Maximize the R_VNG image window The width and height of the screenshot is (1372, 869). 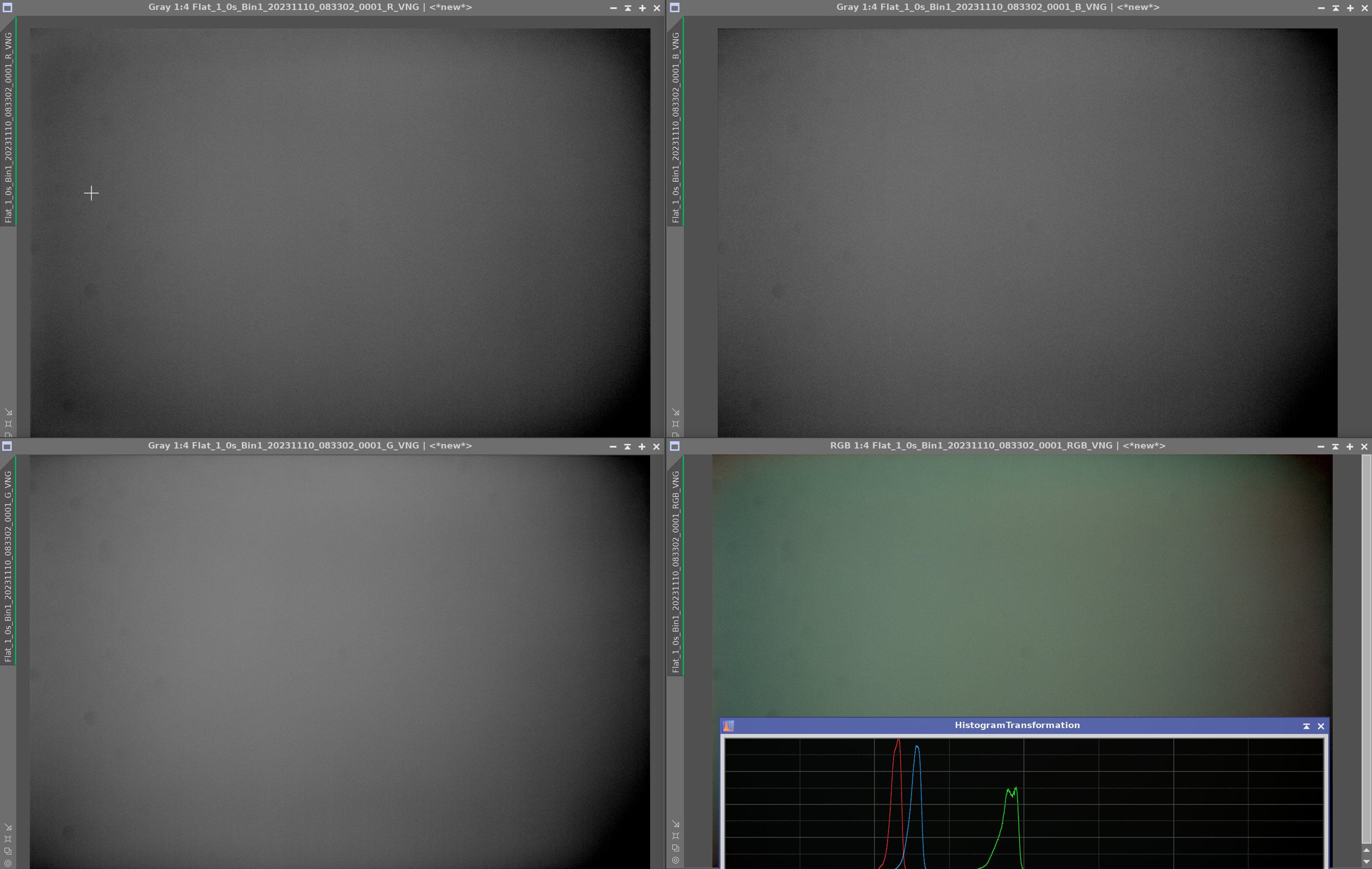(642, 8)
